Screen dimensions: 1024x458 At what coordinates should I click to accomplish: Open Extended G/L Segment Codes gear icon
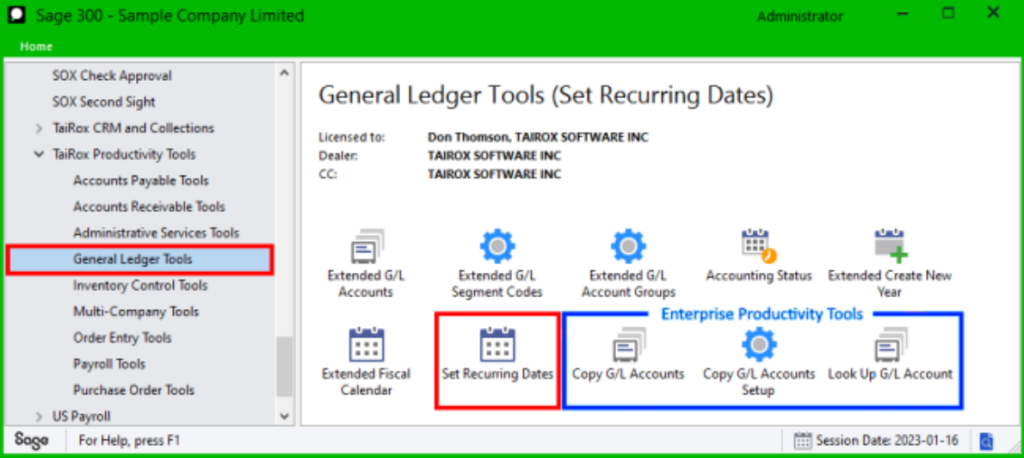point(498,247)
